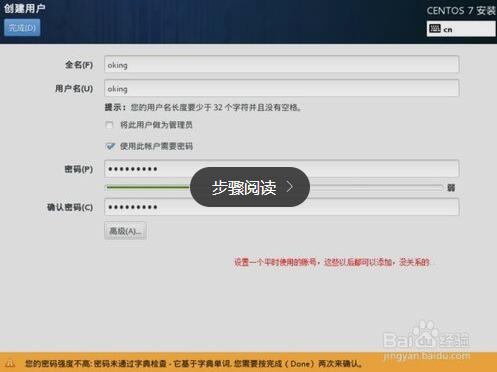Click the 创建用户 page title
This screenshot has height=372, width=497.
pyautogui.click(x=25, y=8)
